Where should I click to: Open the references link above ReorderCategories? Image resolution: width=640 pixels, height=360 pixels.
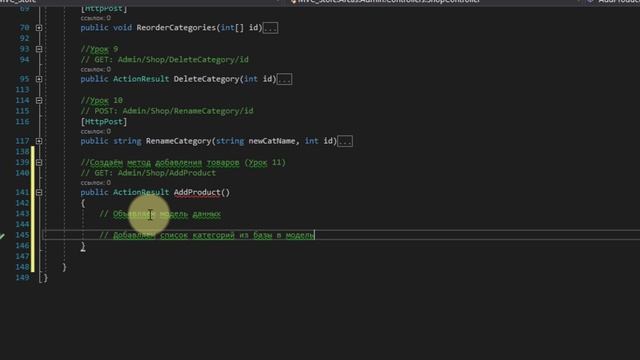96,18
